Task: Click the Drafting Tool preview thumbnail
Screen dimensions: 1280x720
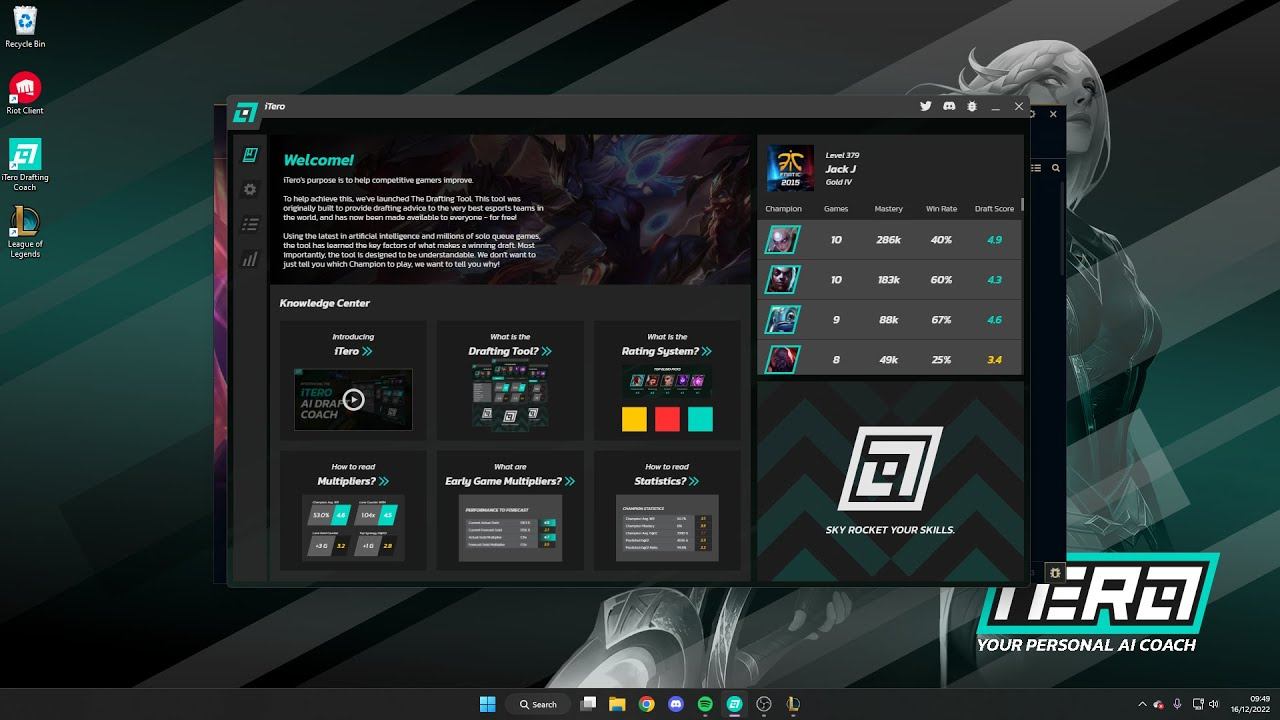Action: coord(510,397)
